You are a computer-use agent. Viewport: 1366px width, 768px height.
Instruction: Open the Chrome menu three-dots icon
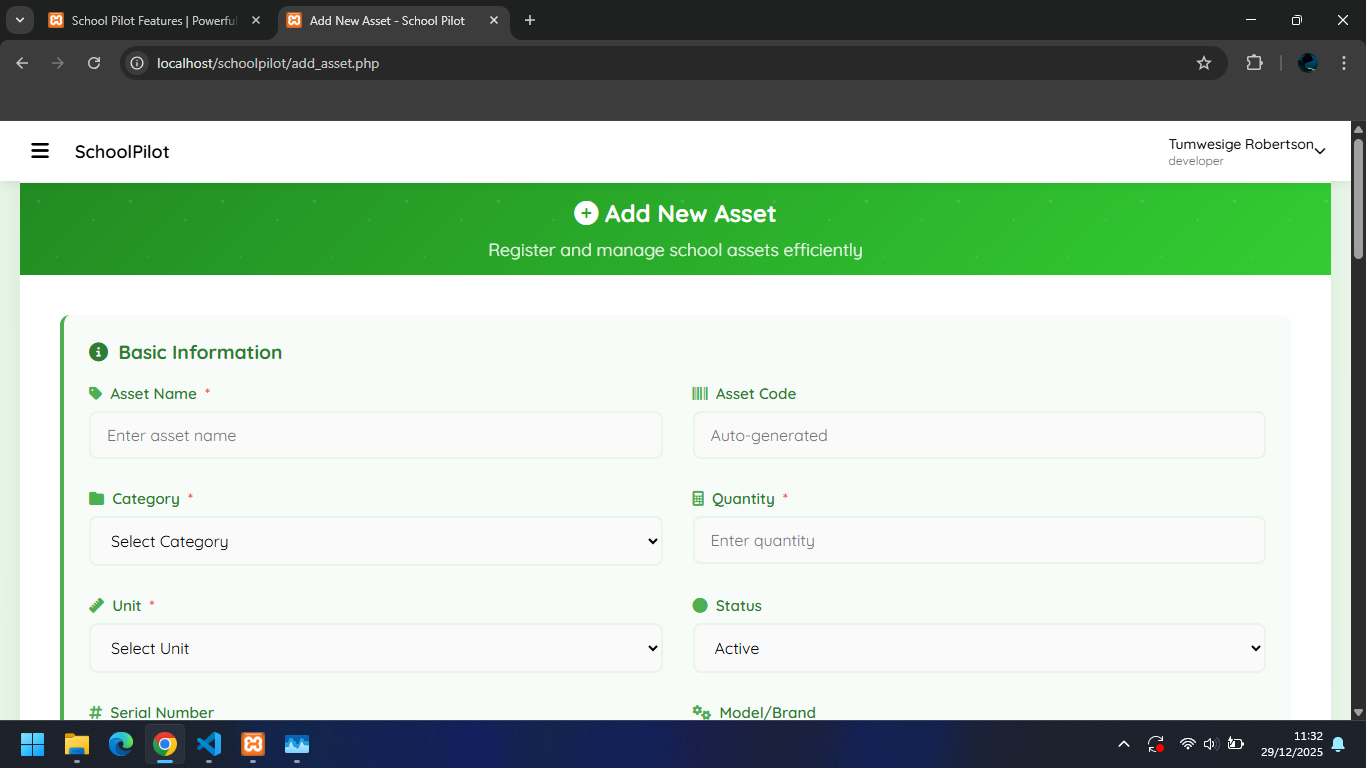click(x=1344, y=63)
